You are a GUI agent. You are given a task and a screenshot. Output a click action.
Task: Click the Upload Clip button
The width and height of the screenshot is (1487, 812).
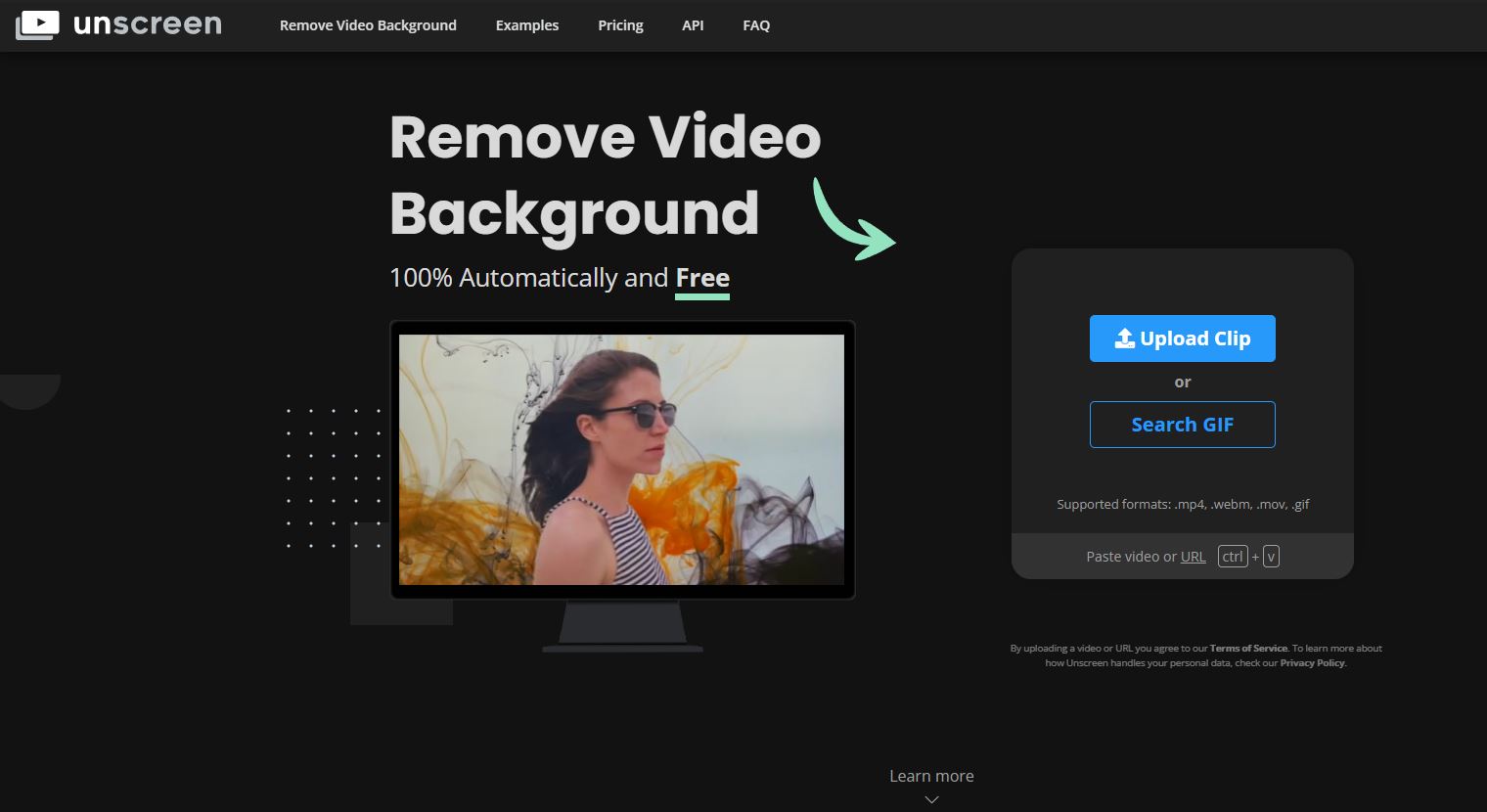pyautogui.click(x=1183, y=338)
